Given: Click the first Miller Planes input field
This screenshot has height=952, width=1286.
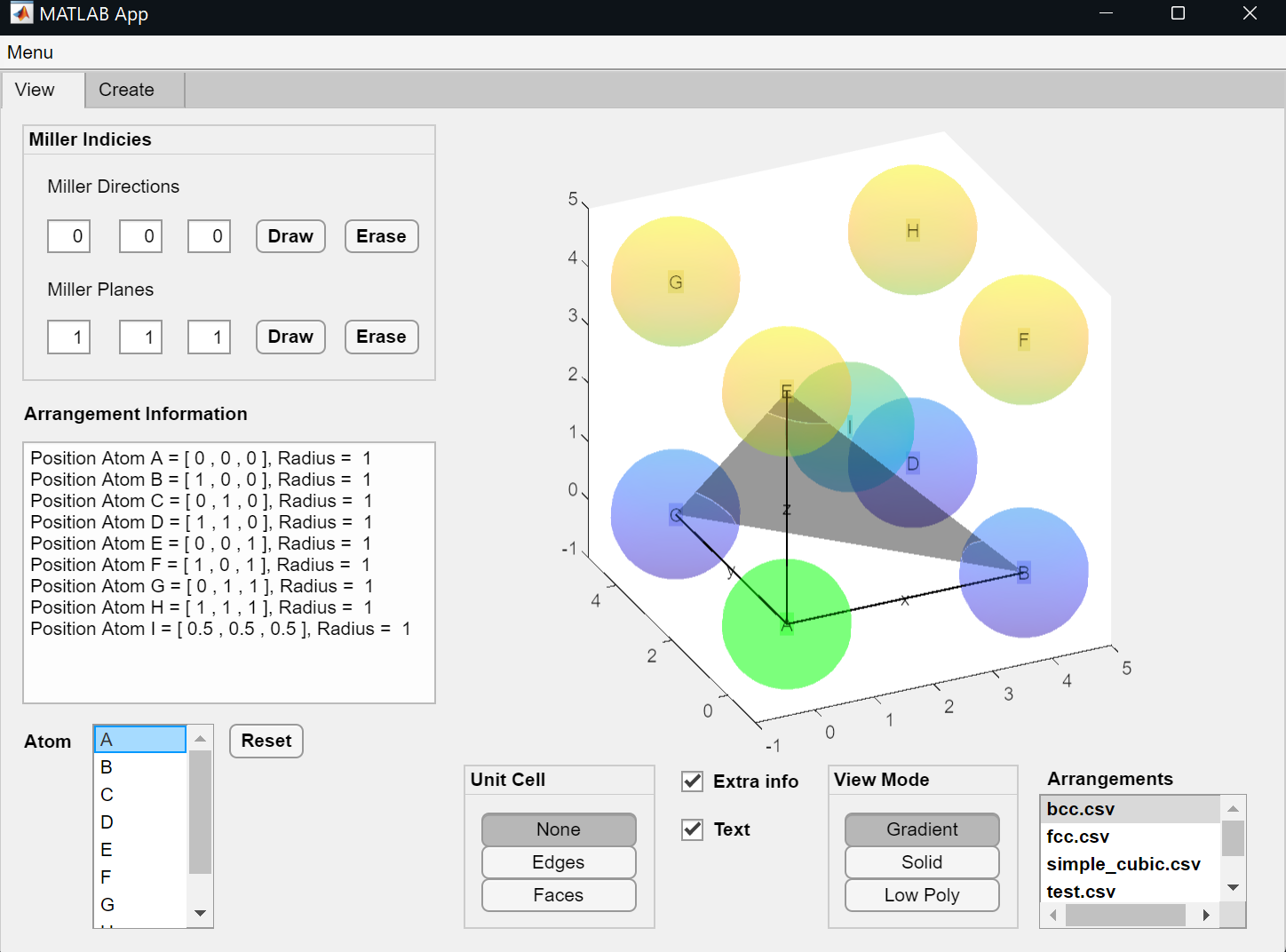Looking at the screenshot, I should 68,337.
